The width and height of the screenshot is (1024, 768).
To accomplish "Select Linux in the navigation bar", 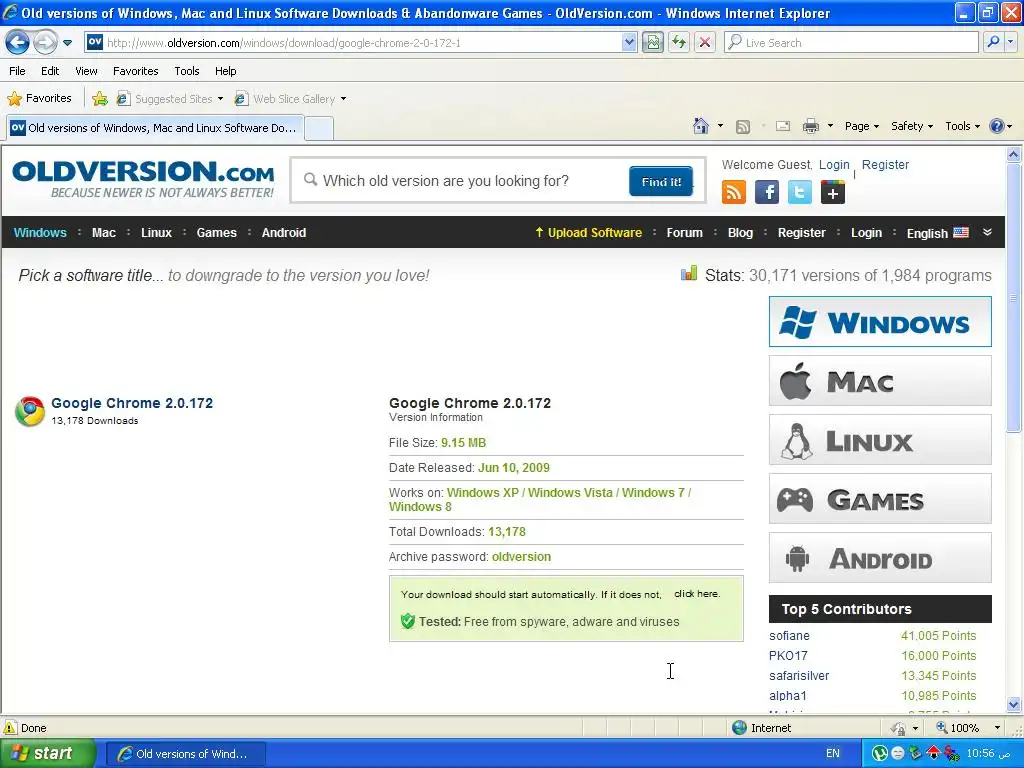I will coord(156,232).
